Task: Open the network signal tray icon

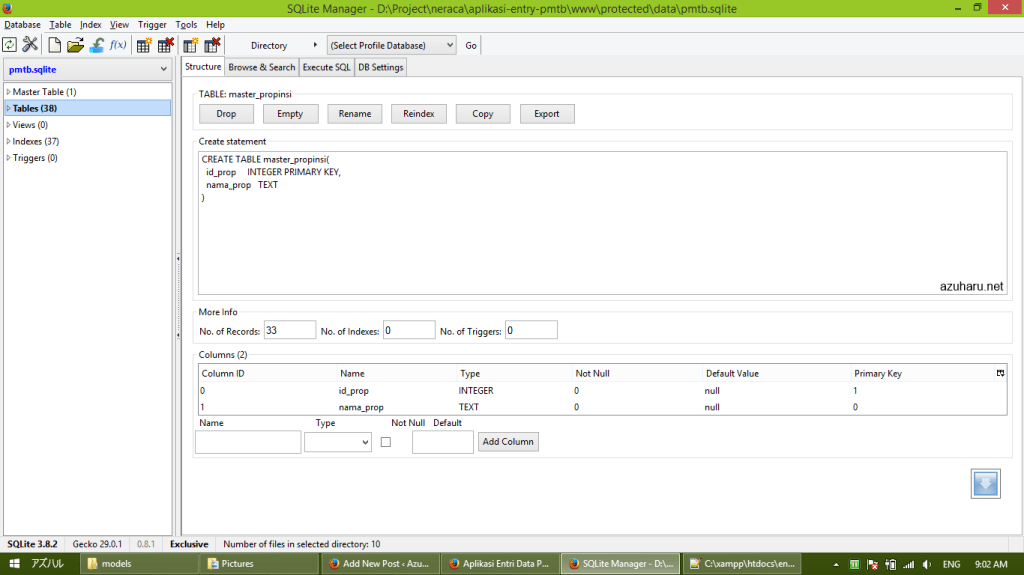Action: 908,564
